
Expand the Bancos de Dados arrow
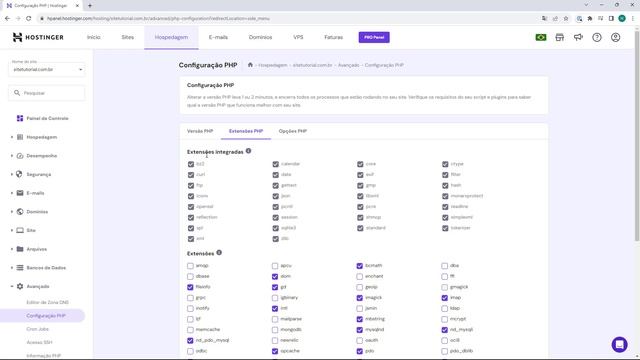12,268
